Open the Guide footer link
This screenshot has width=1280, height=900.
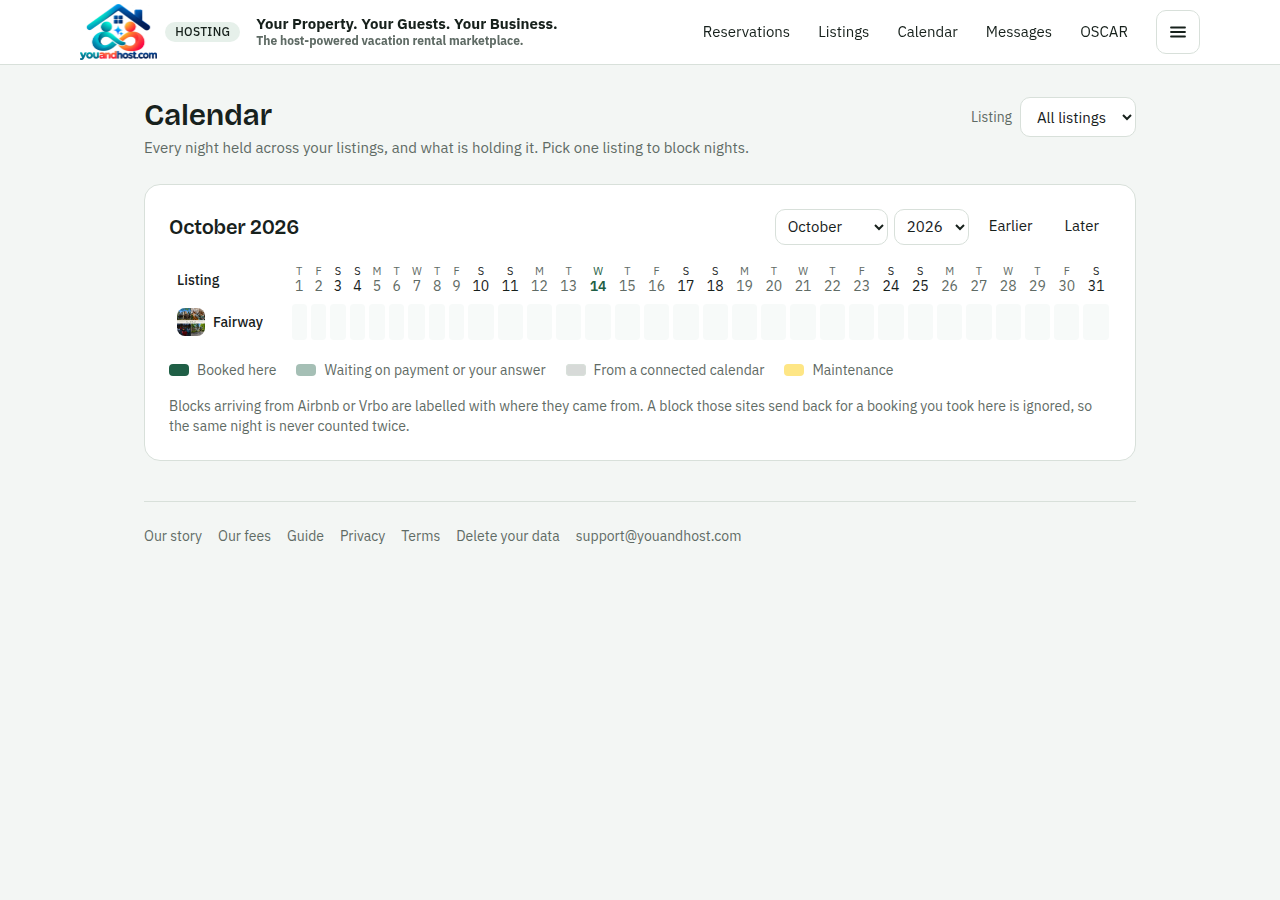pyautogui.click(x=305, y=536)
